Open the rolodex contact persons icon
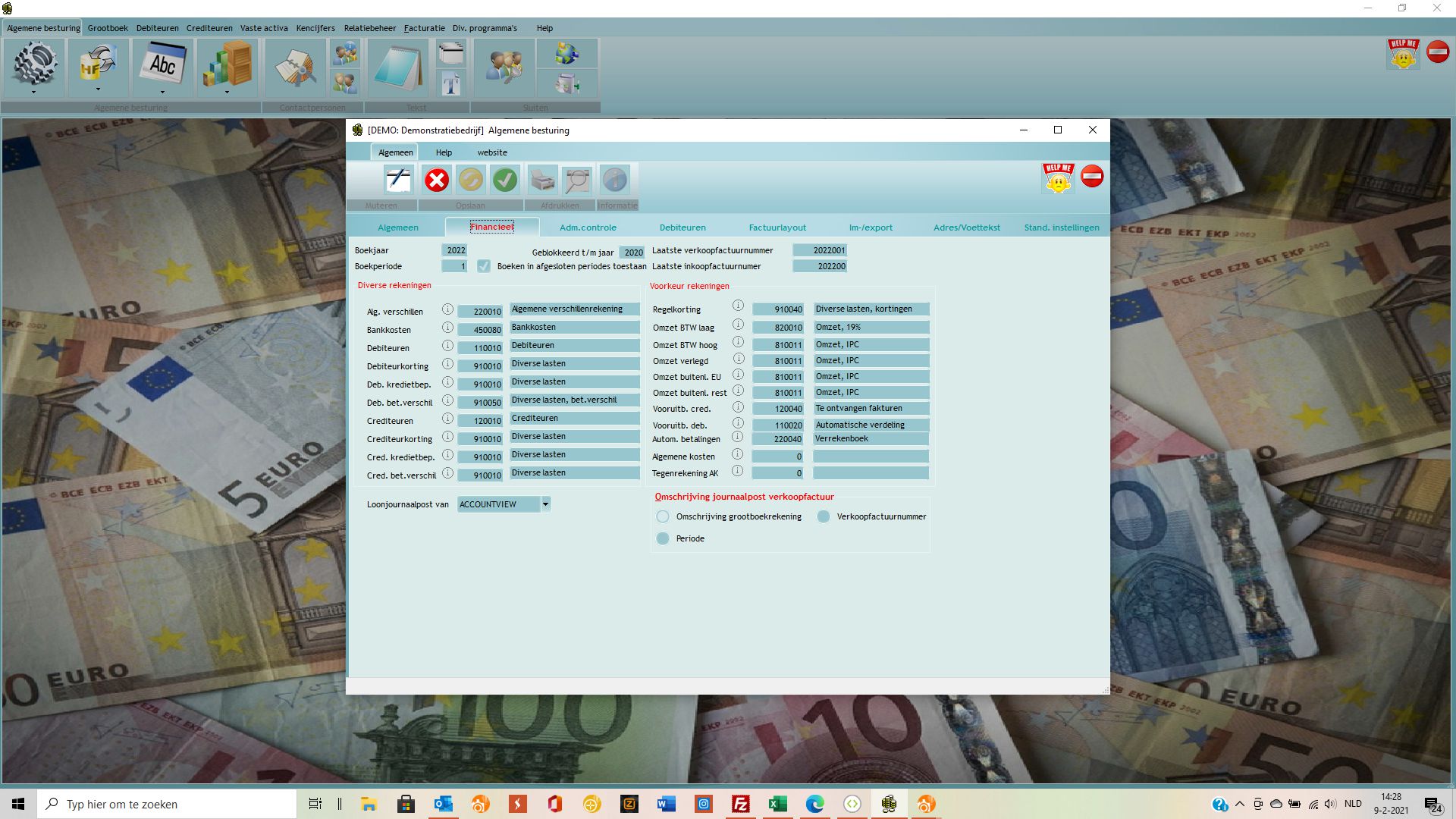The height and width of the screenshot is (819, 1456). click(295, 68)
